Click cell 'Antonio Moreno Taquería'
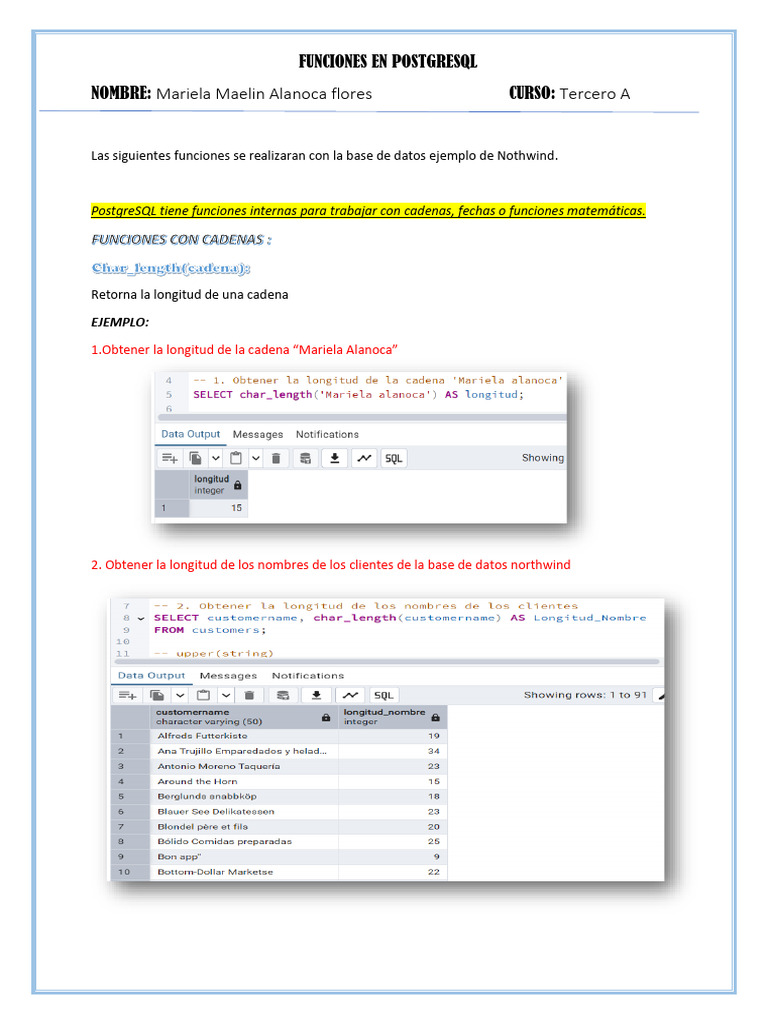The width and height of the screenshot is (768, 1024). [x=244, y=767]
